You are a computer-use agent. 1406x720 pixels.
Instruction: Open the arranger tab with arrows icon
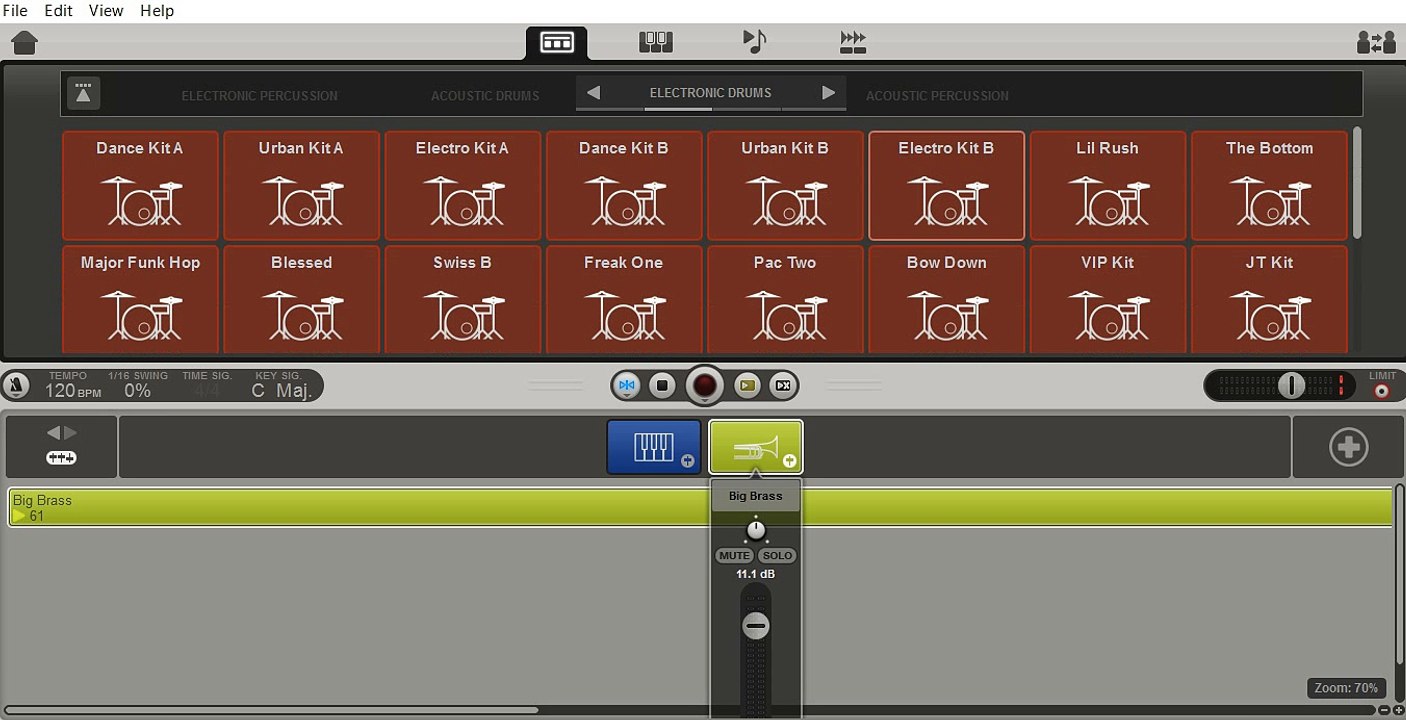[x=853, y=42]
